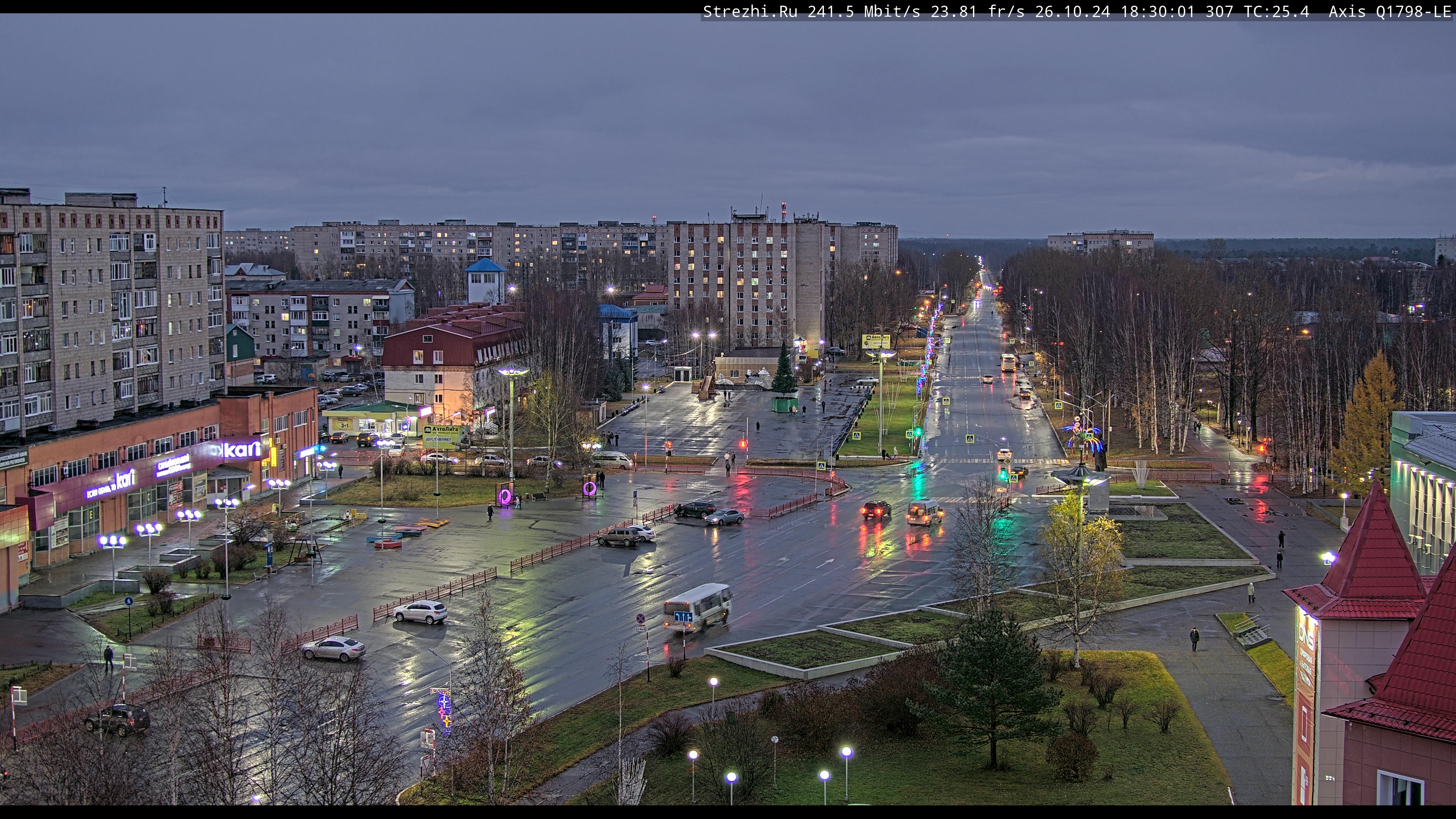Click the Axis Q1798-LE camera model label
This screenshot has width=1456, height=819.
click(1390, 11)
